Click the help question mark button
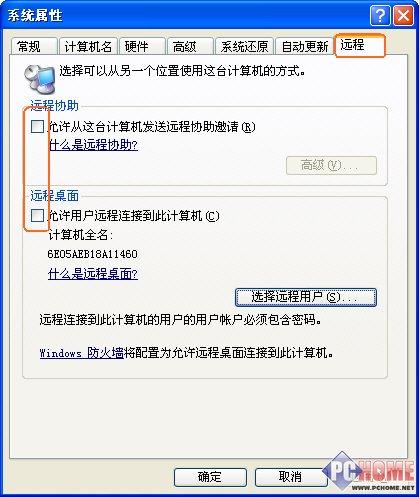The height and width of the screenshot is (497, 419). (x=380, y=16)
